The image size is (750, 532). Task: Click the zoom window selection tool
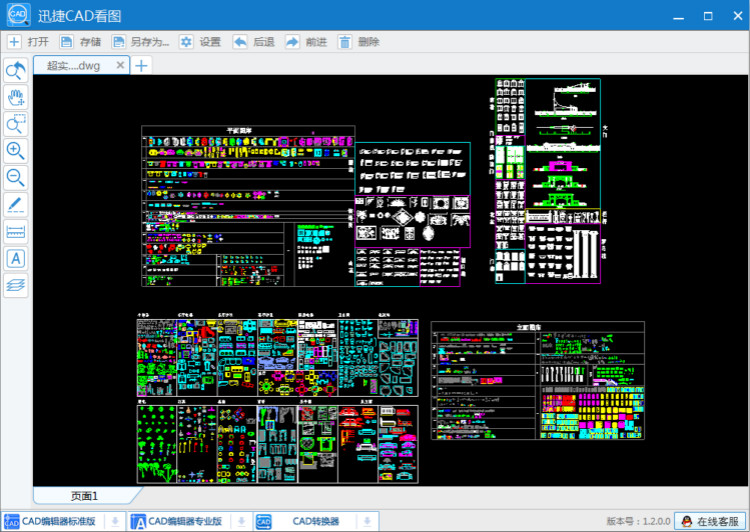point(16,124)
